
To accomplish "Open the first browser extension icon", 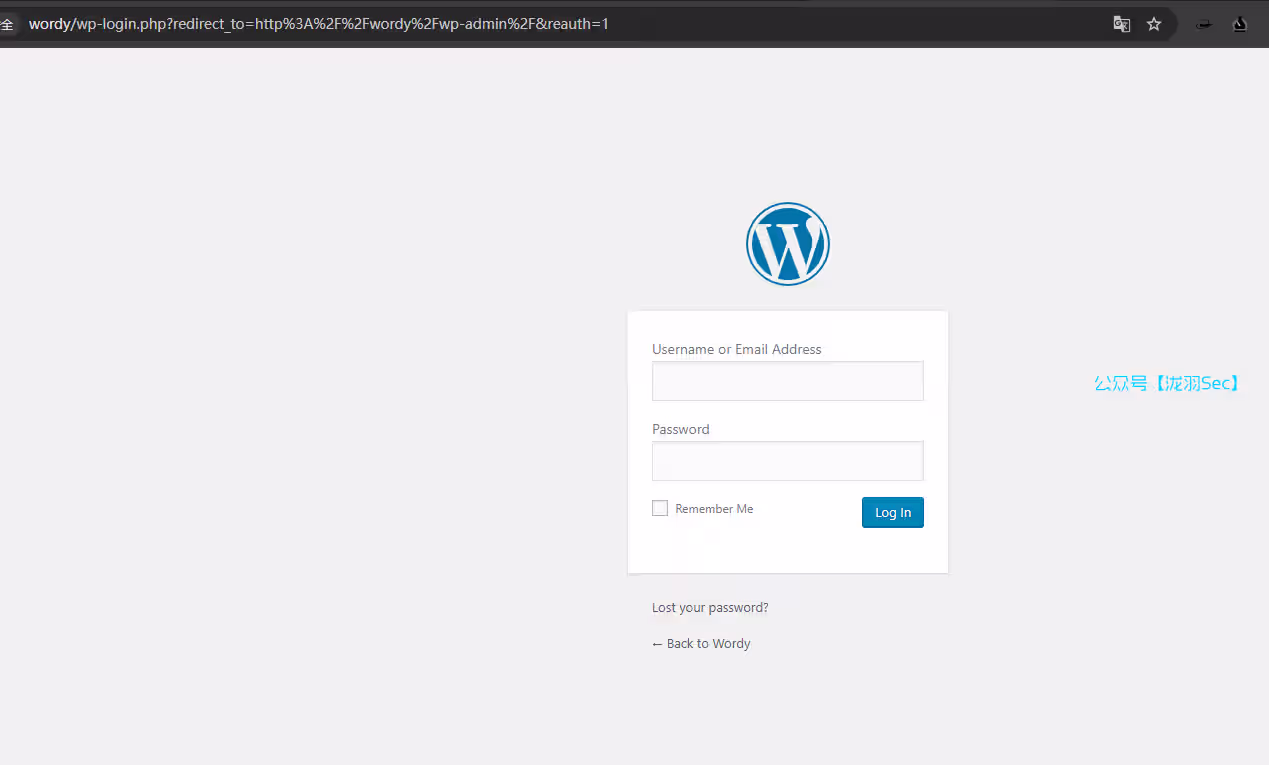I will (x=1205, y=24).
